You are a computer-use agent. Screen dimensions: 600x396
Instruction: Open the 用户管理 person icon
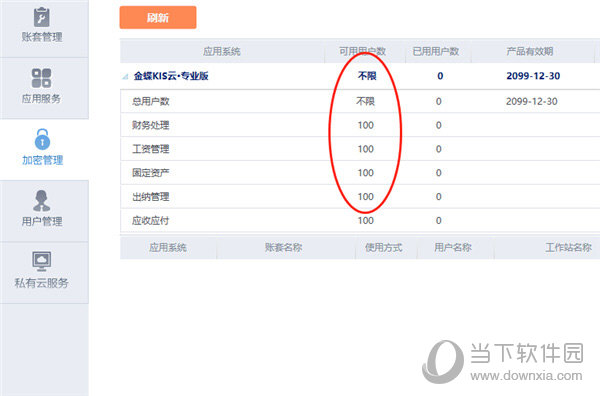41,201
